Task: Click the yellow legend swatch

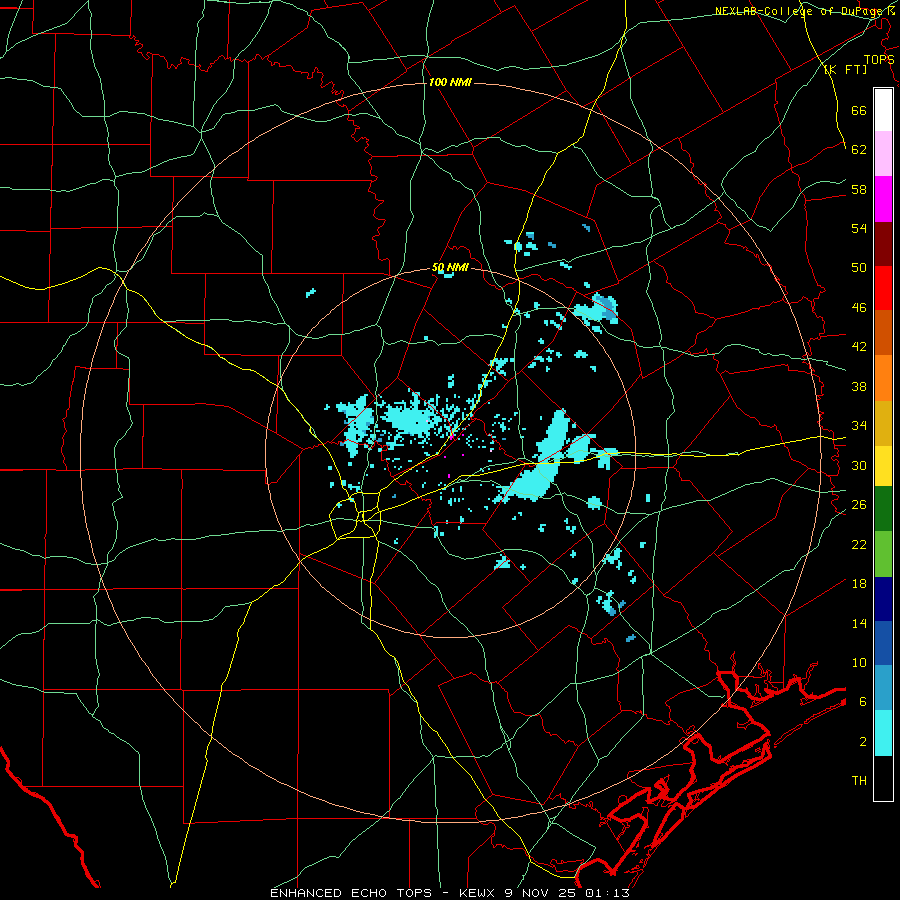Action: click(883, 465)
